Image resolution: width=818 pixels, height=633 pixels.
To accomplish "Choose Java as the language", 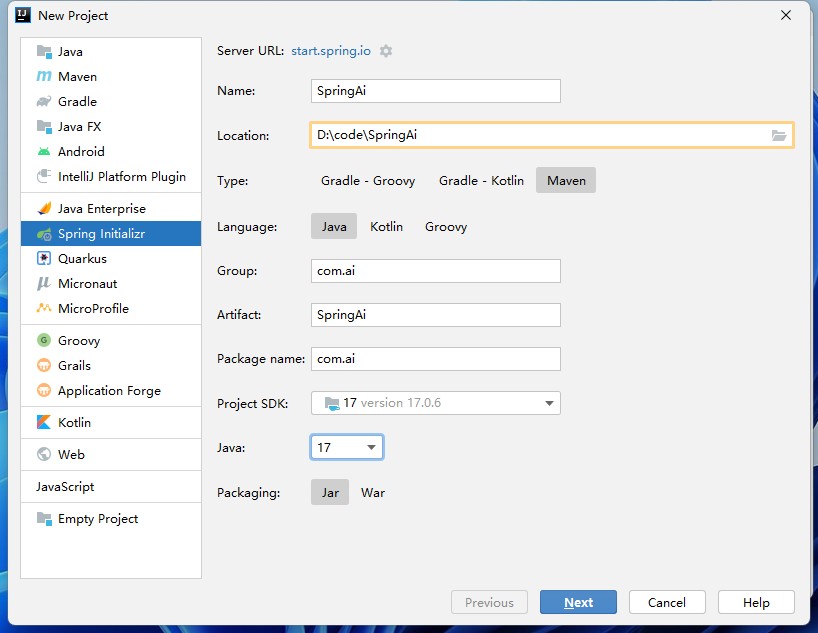I will click(334, 226).
